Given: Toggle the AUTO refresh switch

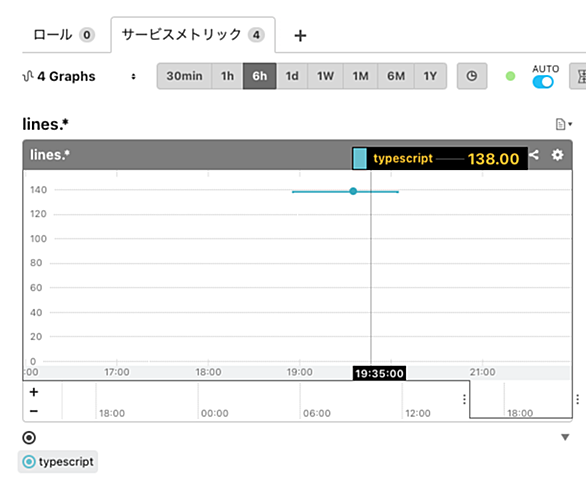Looking at the screenshot, I should click(x=543, y=82).
